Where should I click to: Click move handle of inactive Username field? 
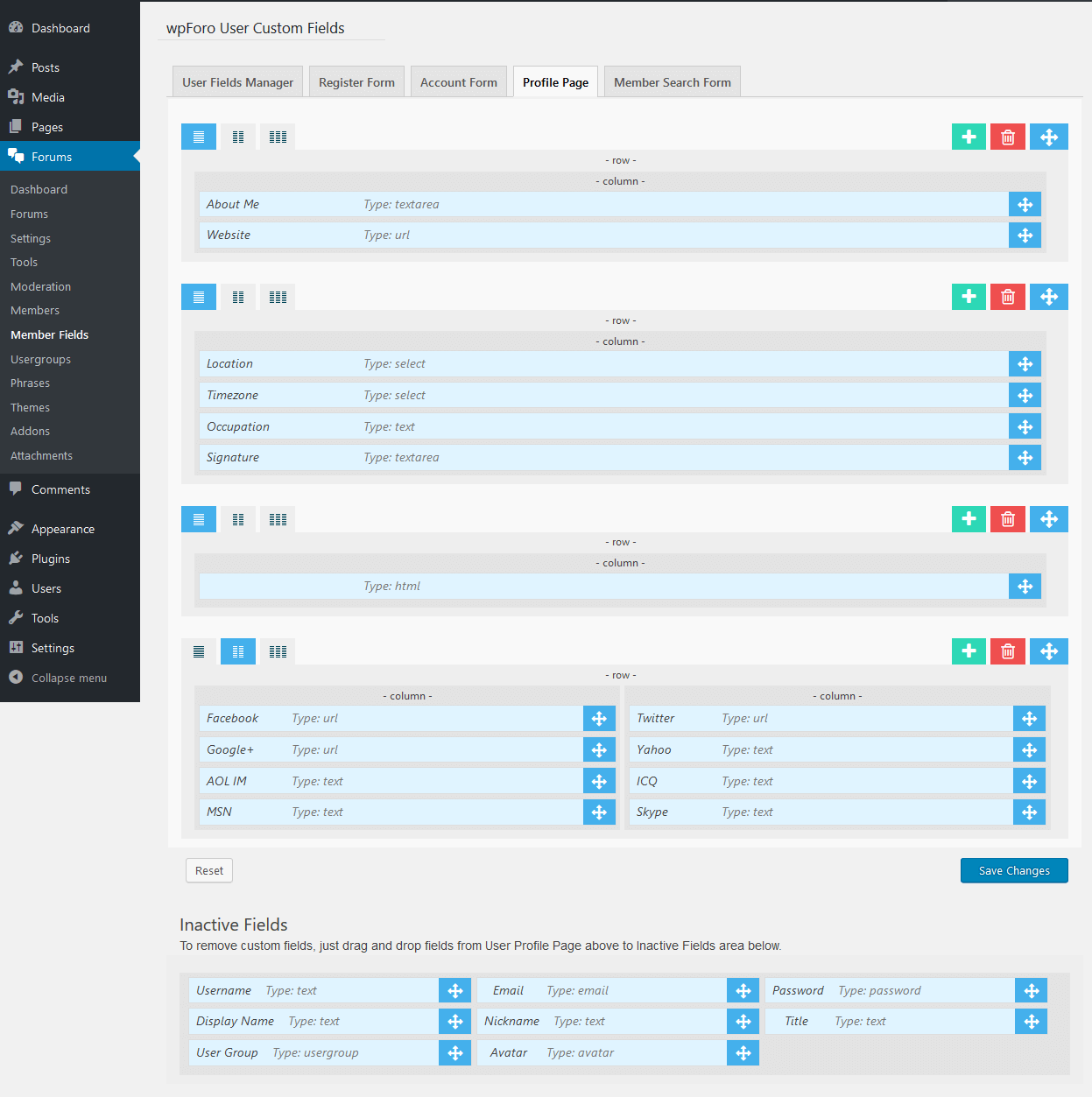[x=454, y=991]
